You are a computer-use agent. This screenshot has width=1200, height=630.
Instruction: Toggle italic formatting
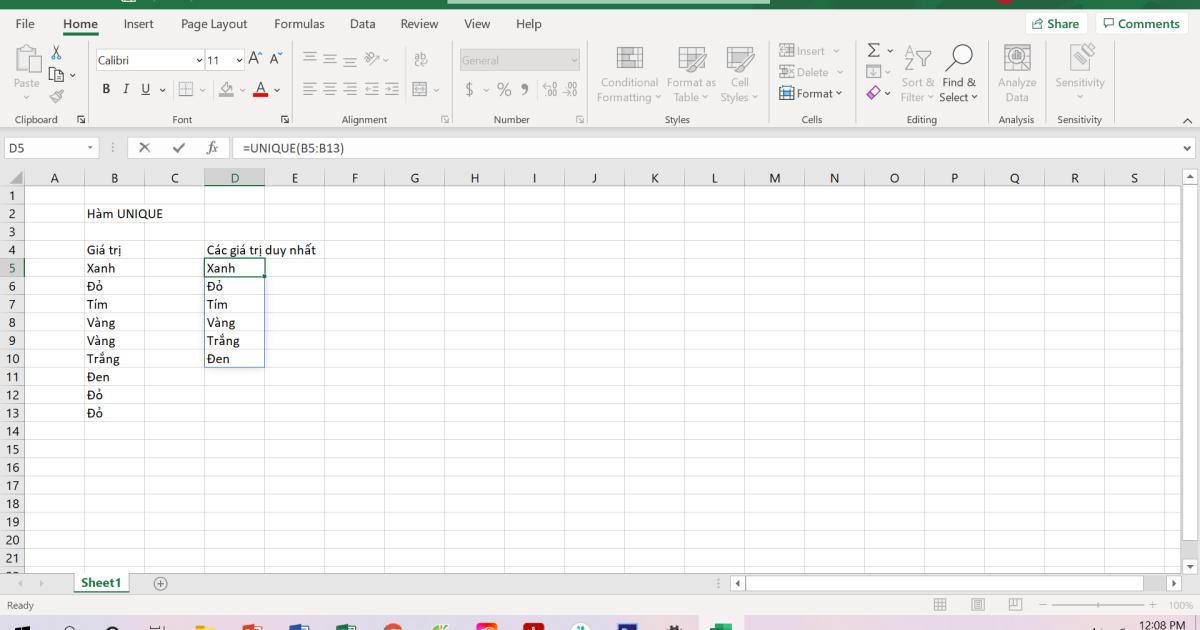tap(126, 89)
